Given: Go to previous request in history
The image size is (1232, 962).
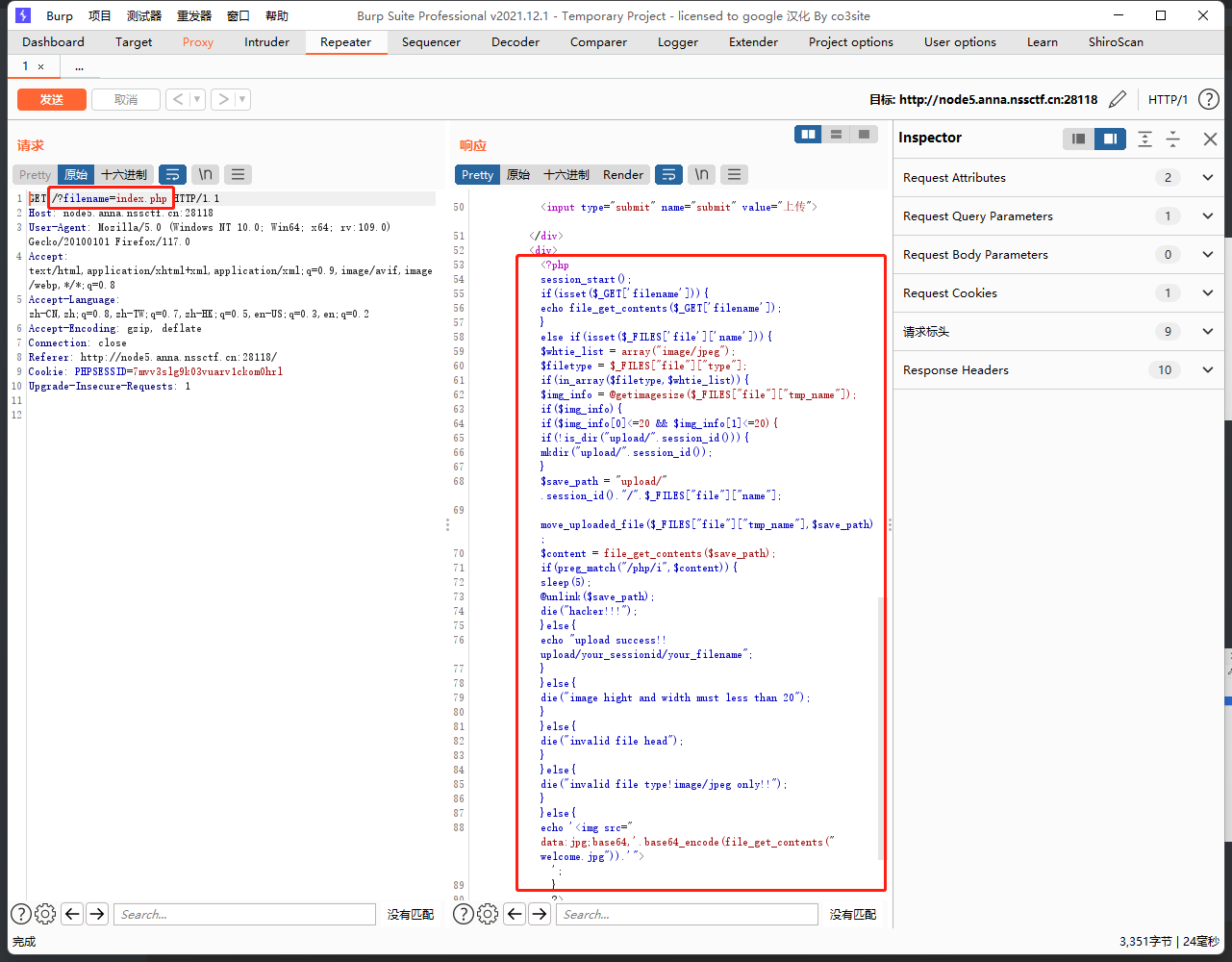Looking at the screenshot, I should (x=178, y=99).
